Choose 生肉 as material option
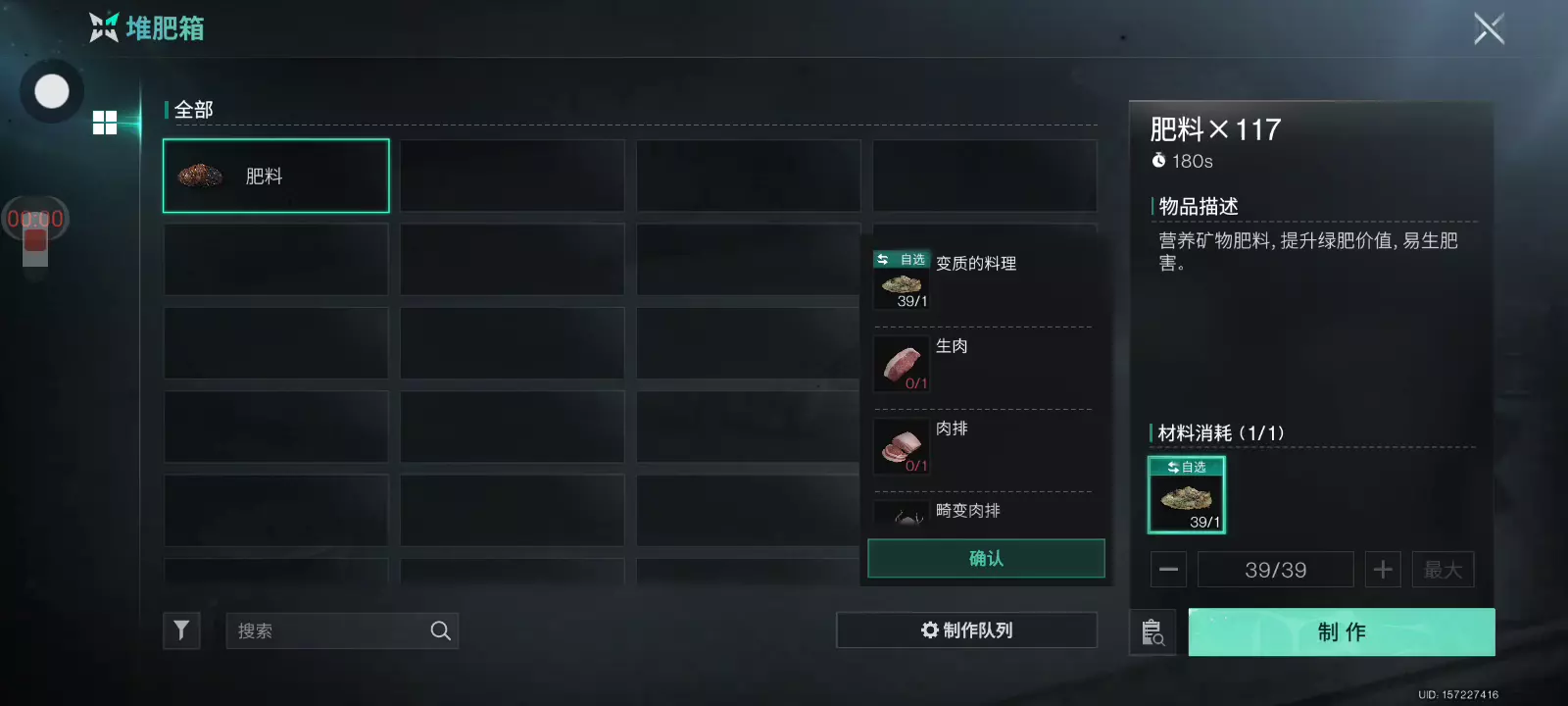Image resolution: width=1568 pixels, height=706 pixels. 983,363
